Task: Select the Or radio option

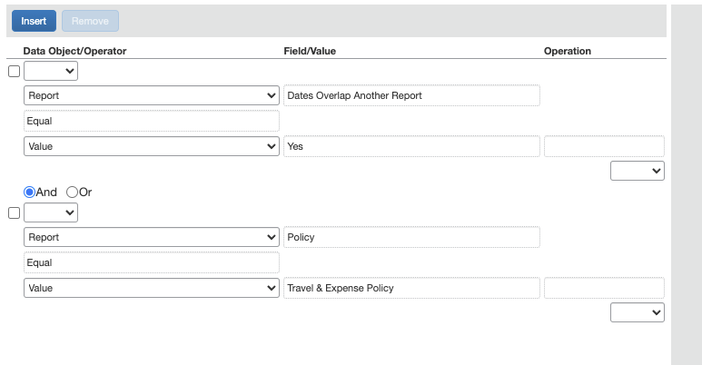Action: [x=72, y=192]
